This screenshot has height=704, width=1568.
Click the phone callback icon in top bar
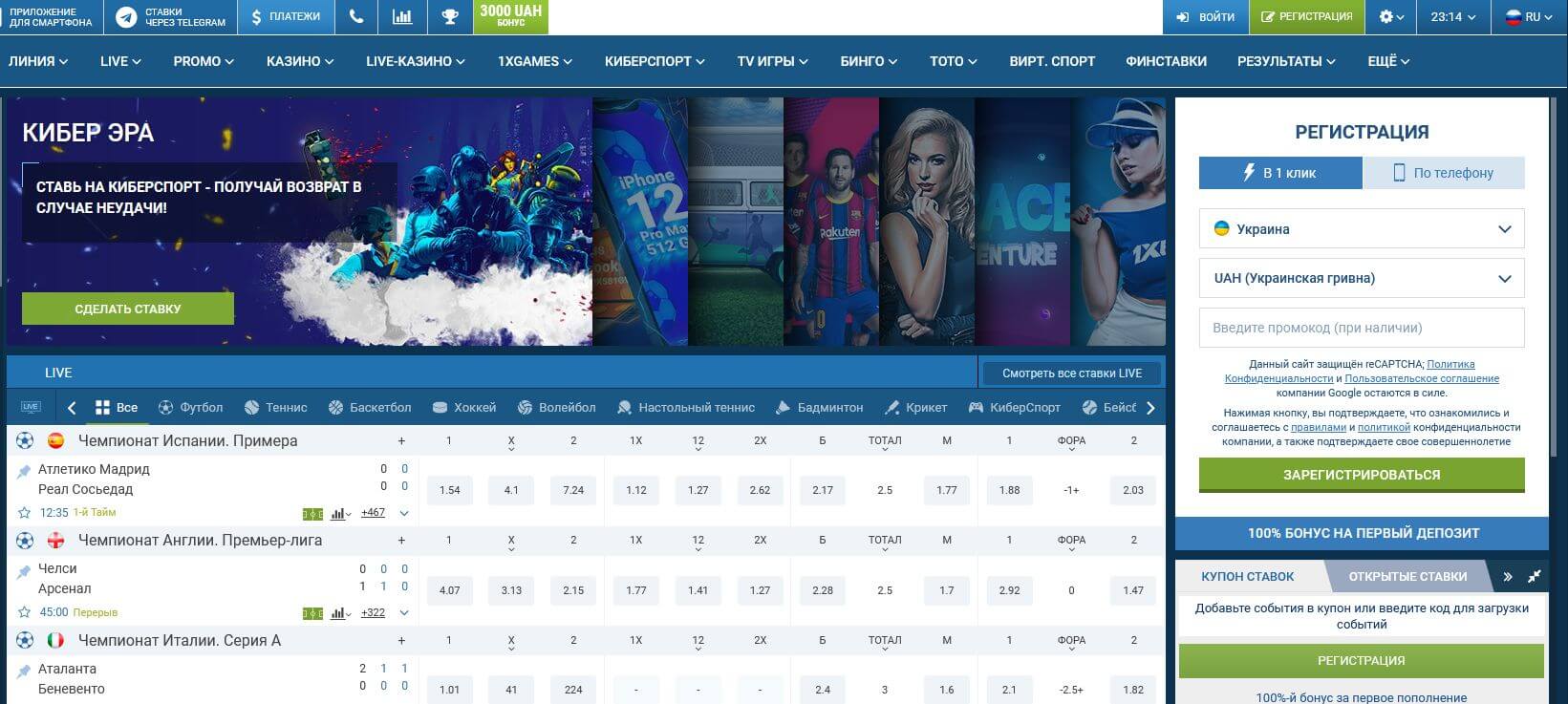356,17
